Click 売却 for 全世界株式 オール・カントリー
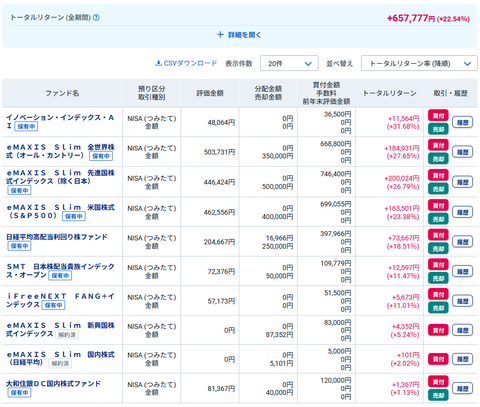Image resolution: width=480 pixels, height=407 pixels. click(438, 159)
